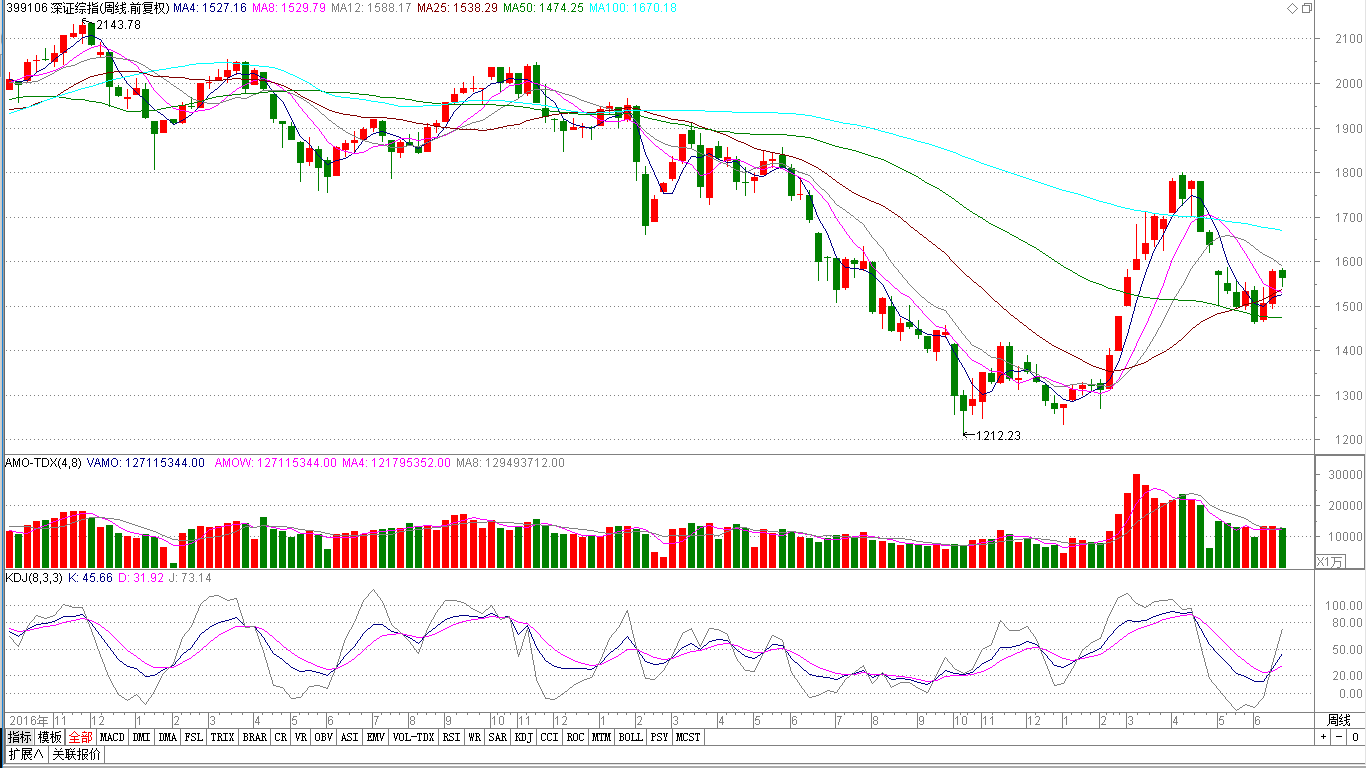Click the X1万 volume unit box

[1331, 562]
